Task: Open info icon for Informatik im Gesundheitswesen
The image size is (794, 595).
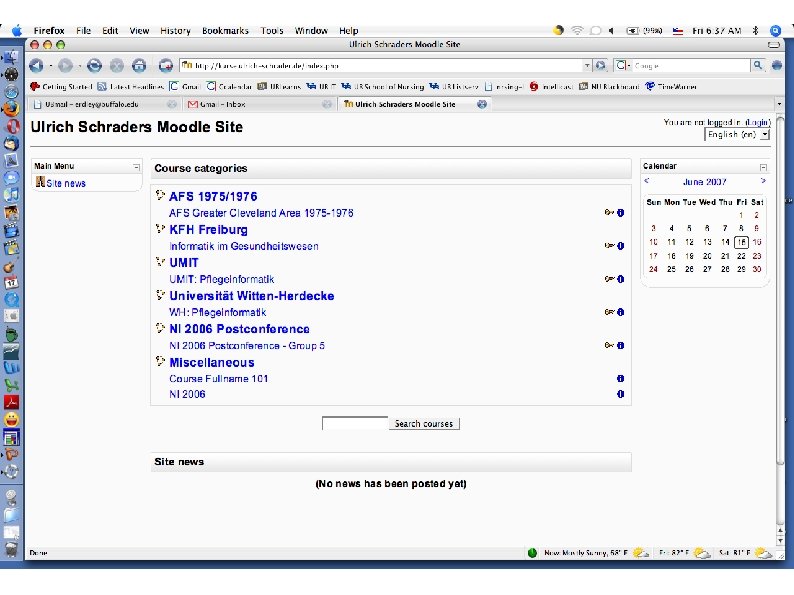Action: (x=620, y=246)
